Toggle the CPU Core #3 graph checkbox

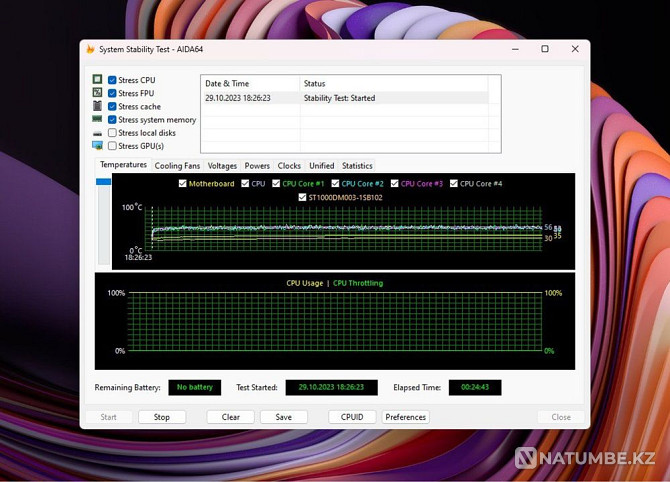click(394, 183)
